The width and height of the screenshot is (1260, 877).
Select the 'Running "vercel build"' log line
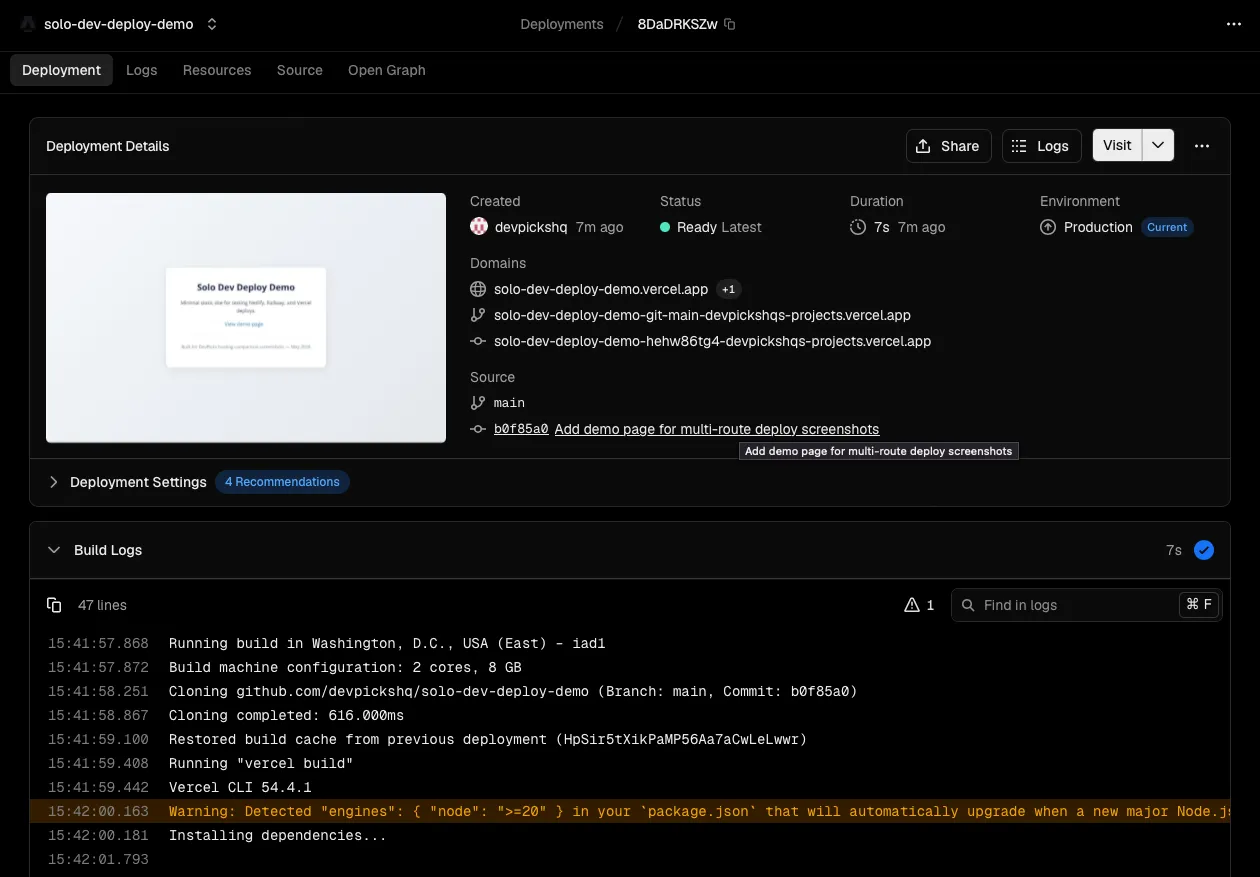coord(630,763)
